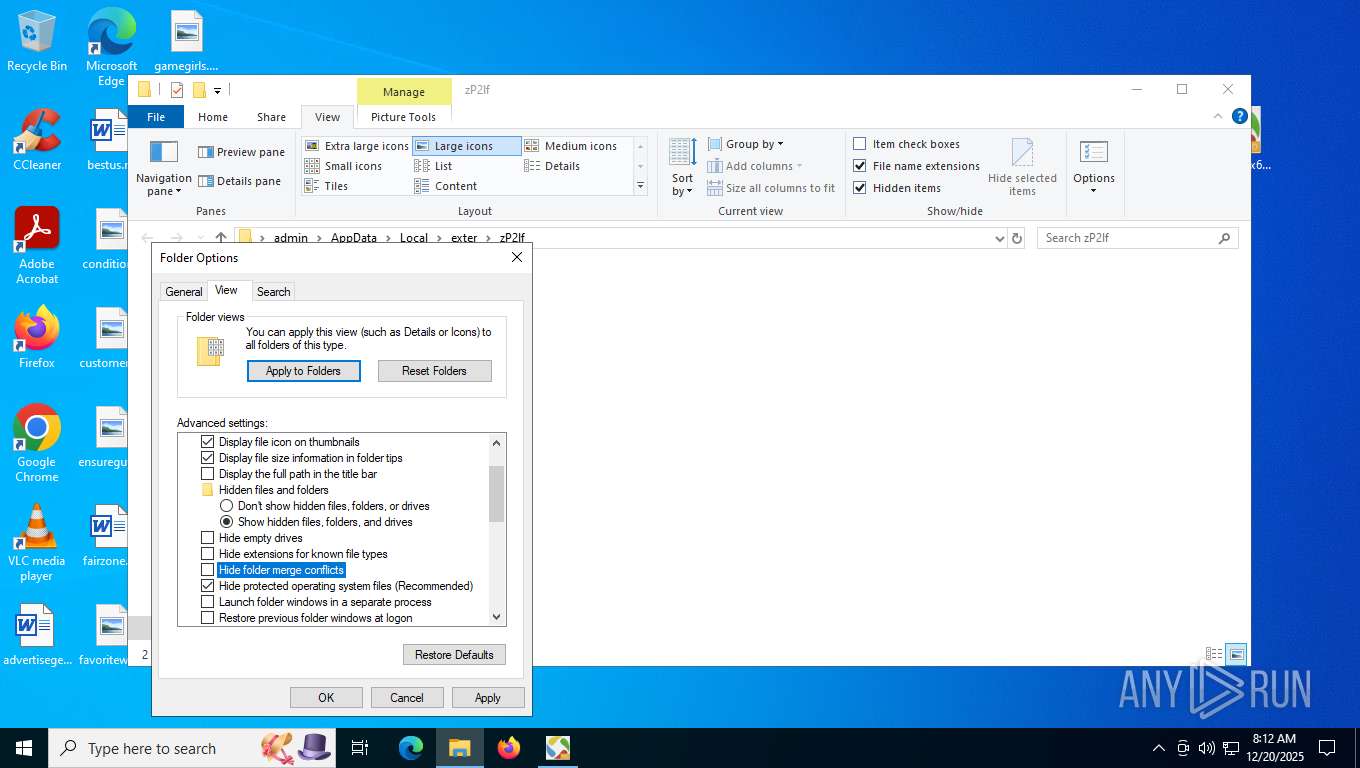Uncheck Hide protected operating system files

pyautogui.click(x=208, y=586)
